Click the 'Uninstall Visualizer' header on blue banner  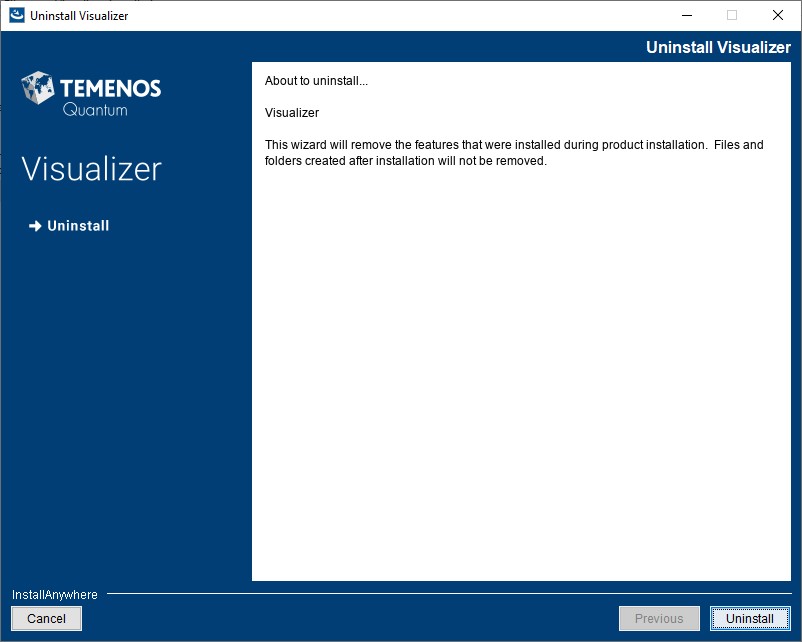click(718, 47)
